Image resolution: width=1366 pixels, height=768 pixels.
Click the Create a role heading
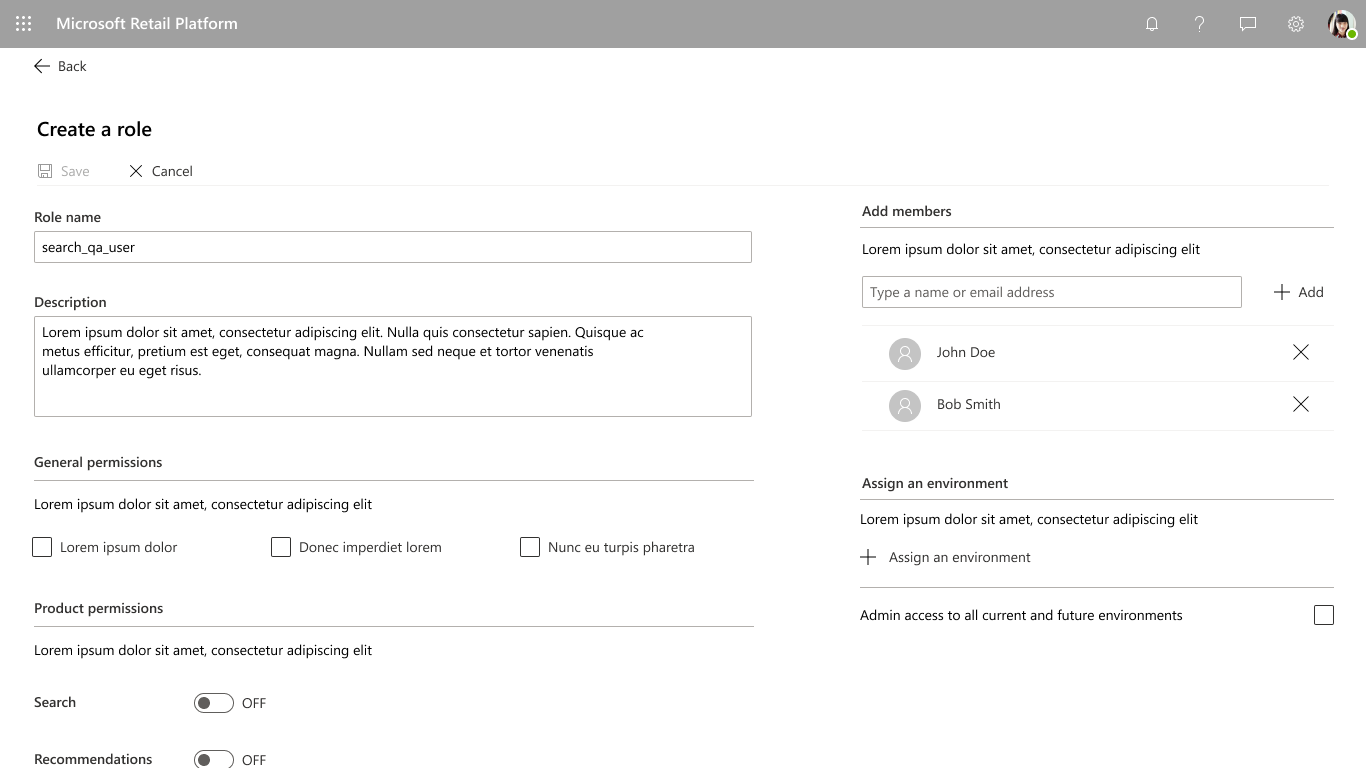(94, 129)
